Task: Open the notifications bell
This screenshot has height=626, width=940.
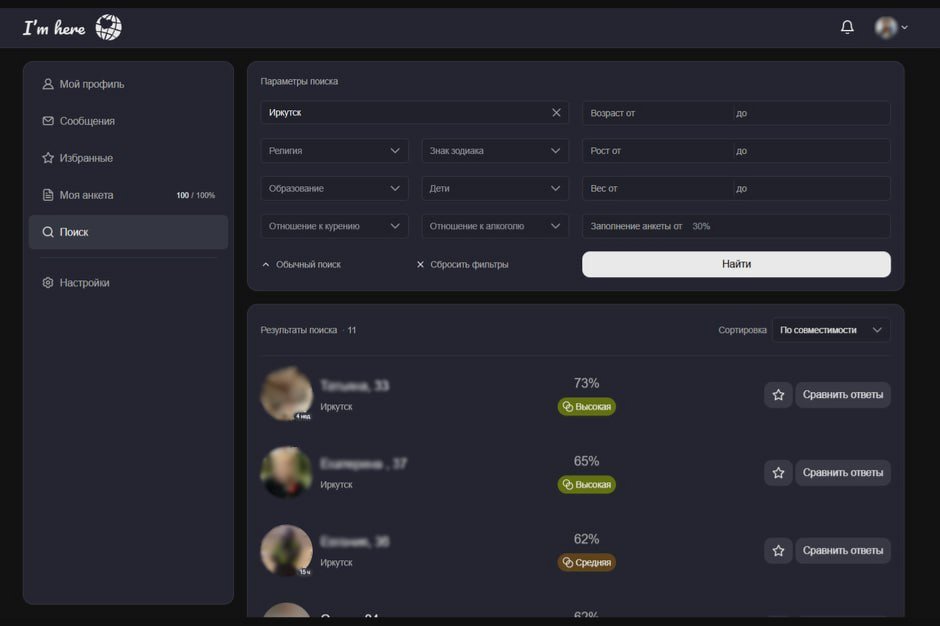Action: coord(846,27)
